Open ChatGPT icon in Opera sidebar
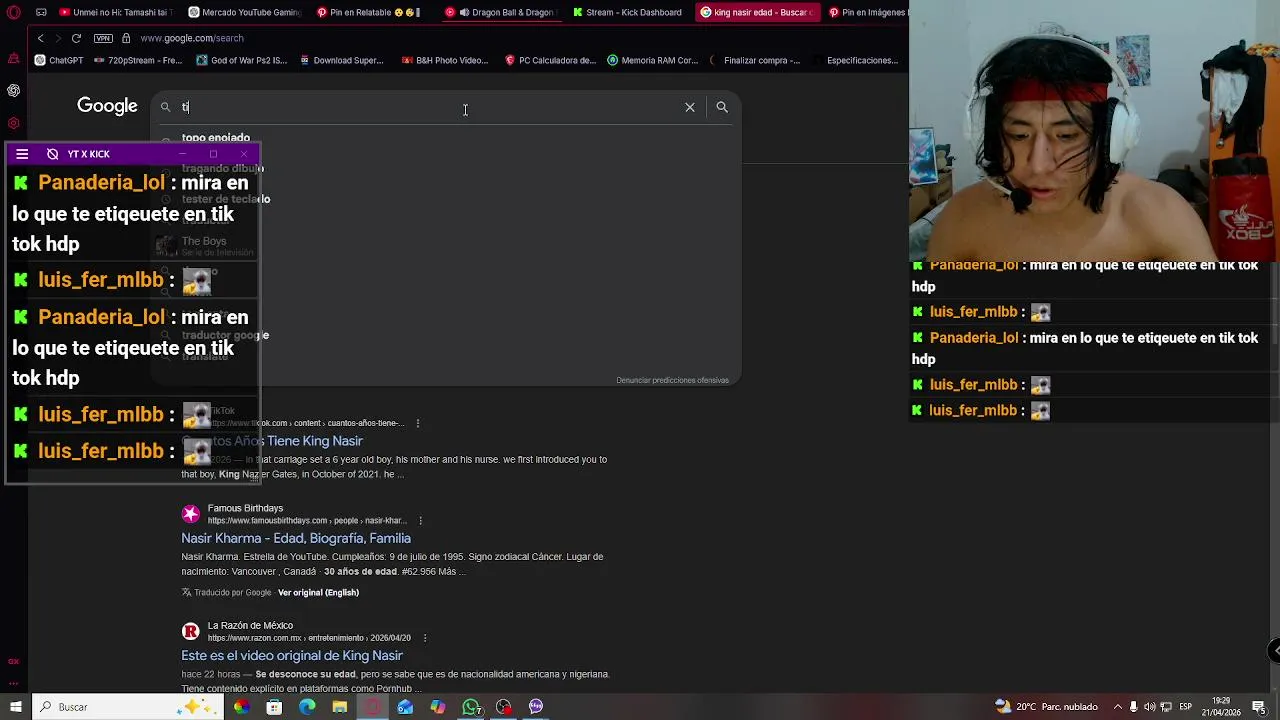Image resolution: width=1280 pixels, height=720 pixels. tap(14, 90)
